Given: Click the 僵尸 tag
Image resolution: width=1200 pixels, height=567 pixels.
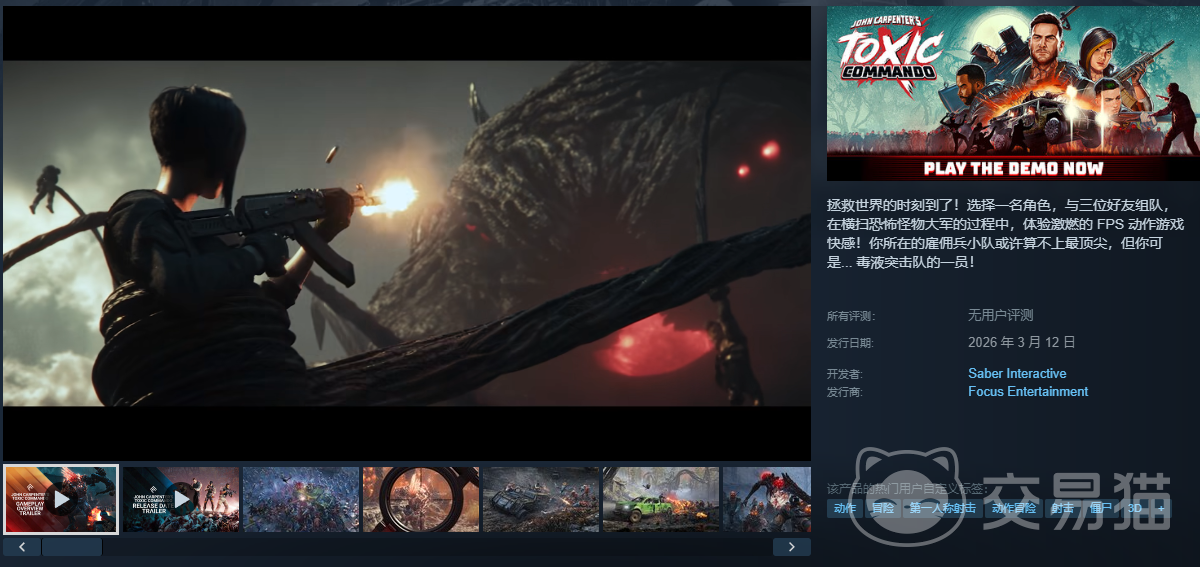Looking at the screenshot, I should (x=1100, y=509).
